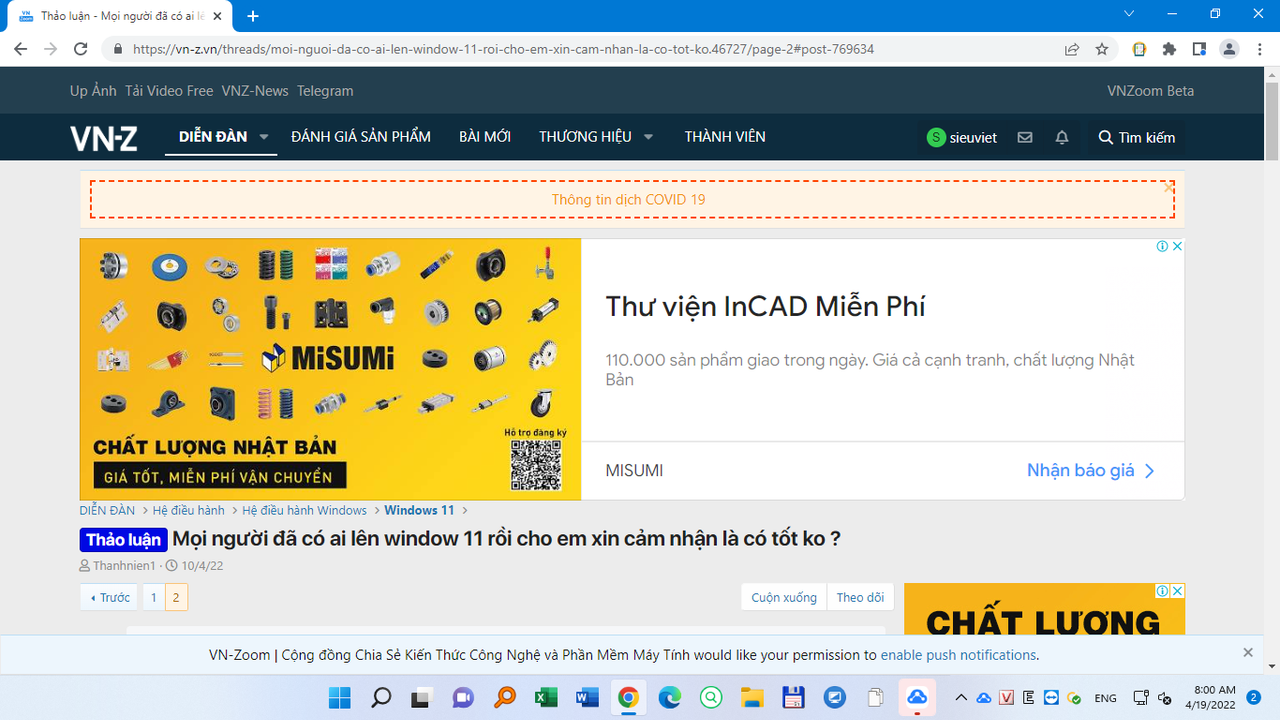Viewport: 1280px width, 720px height.
Task: Go to Hệ điều hành Windows breadcrumb
Action: tap(304, 510)
